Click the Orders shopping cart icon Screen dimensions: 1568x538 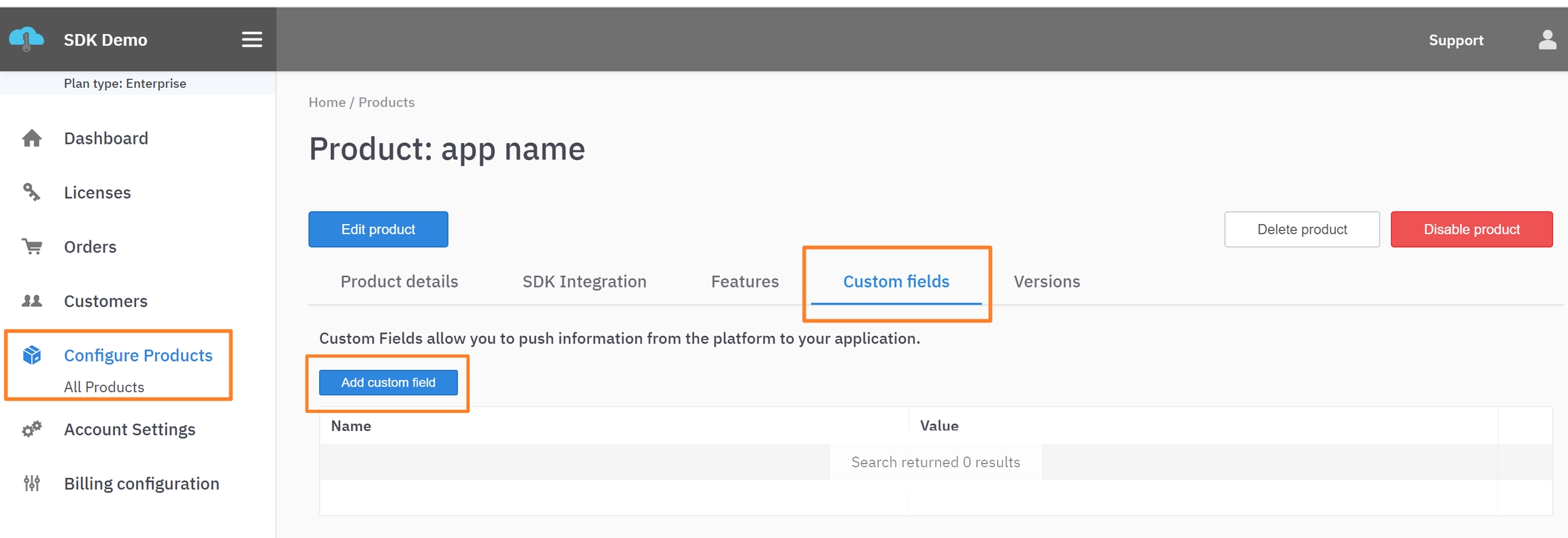click(32, 247)
